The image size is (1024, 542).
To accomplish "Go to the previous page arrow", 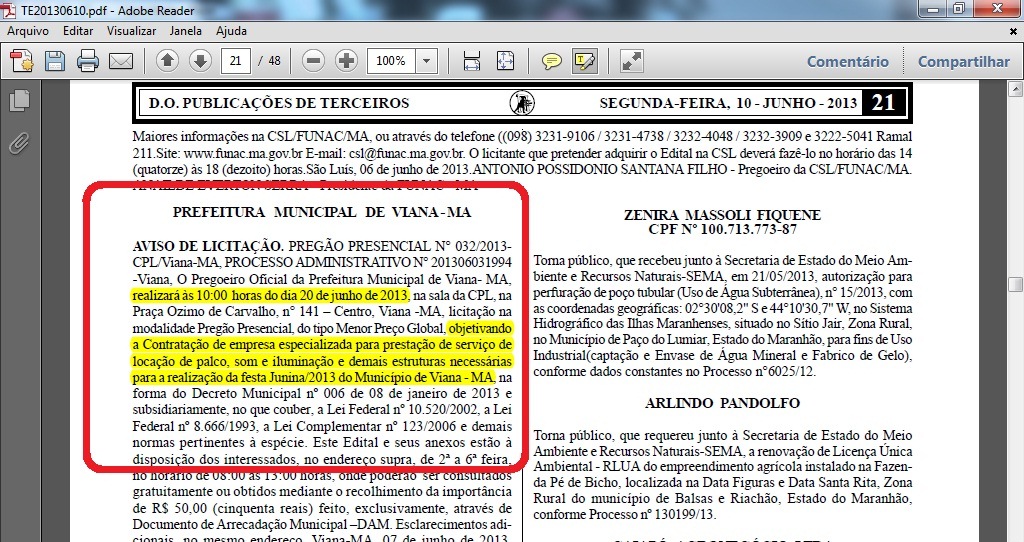I will [x=167, y=61].
